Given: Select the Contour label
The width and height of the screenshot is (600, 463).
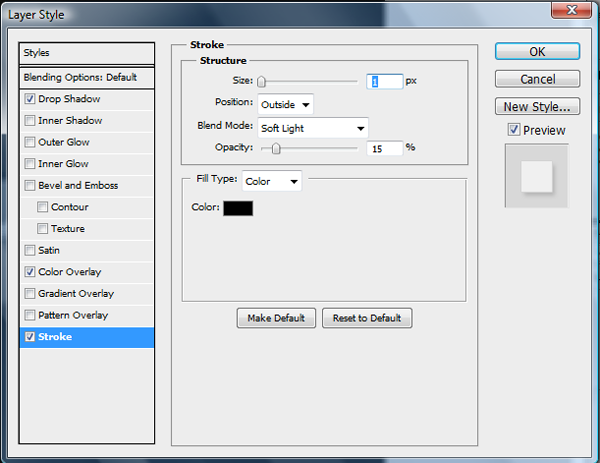Looking at the screenshot, I should pos(70,207).
